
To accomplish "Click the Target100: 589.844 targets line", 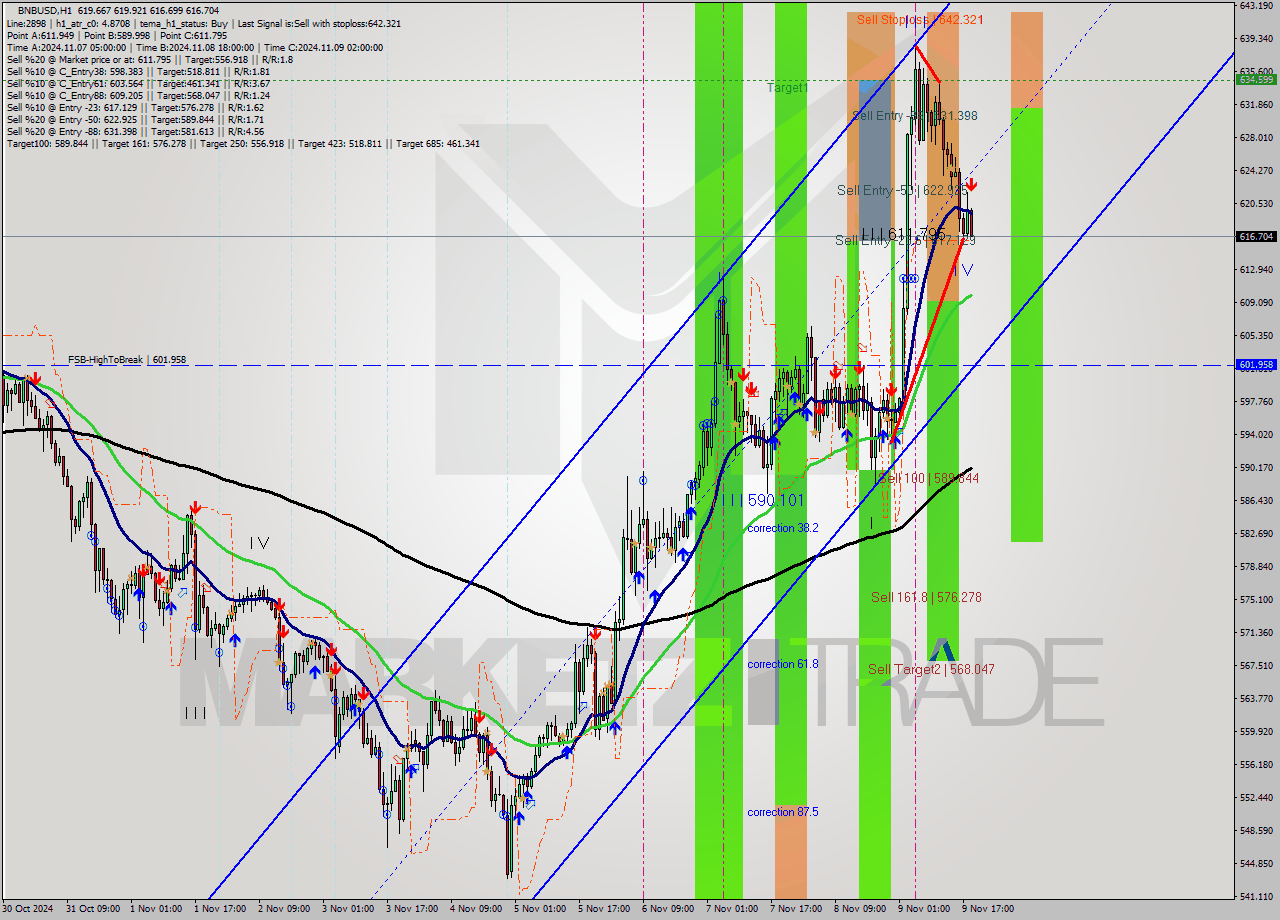I will 243,143.
